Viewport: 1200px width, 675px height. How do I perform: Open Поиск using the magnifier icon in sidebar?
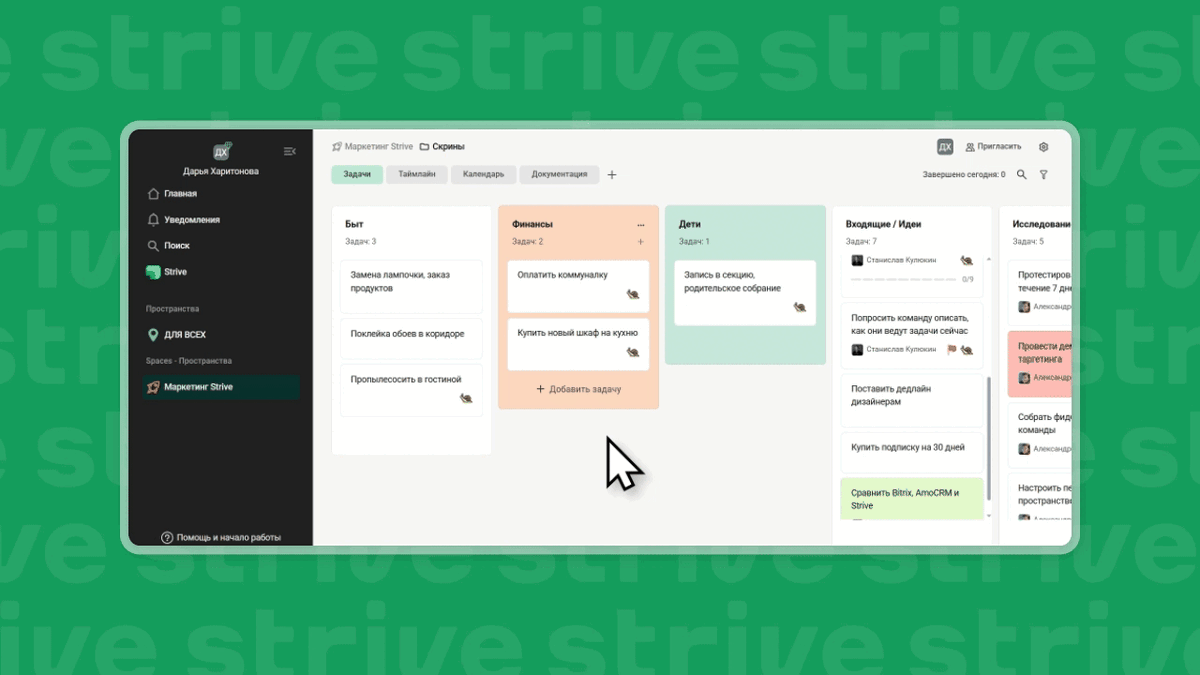pyautogui.click(x=153, y=245)
